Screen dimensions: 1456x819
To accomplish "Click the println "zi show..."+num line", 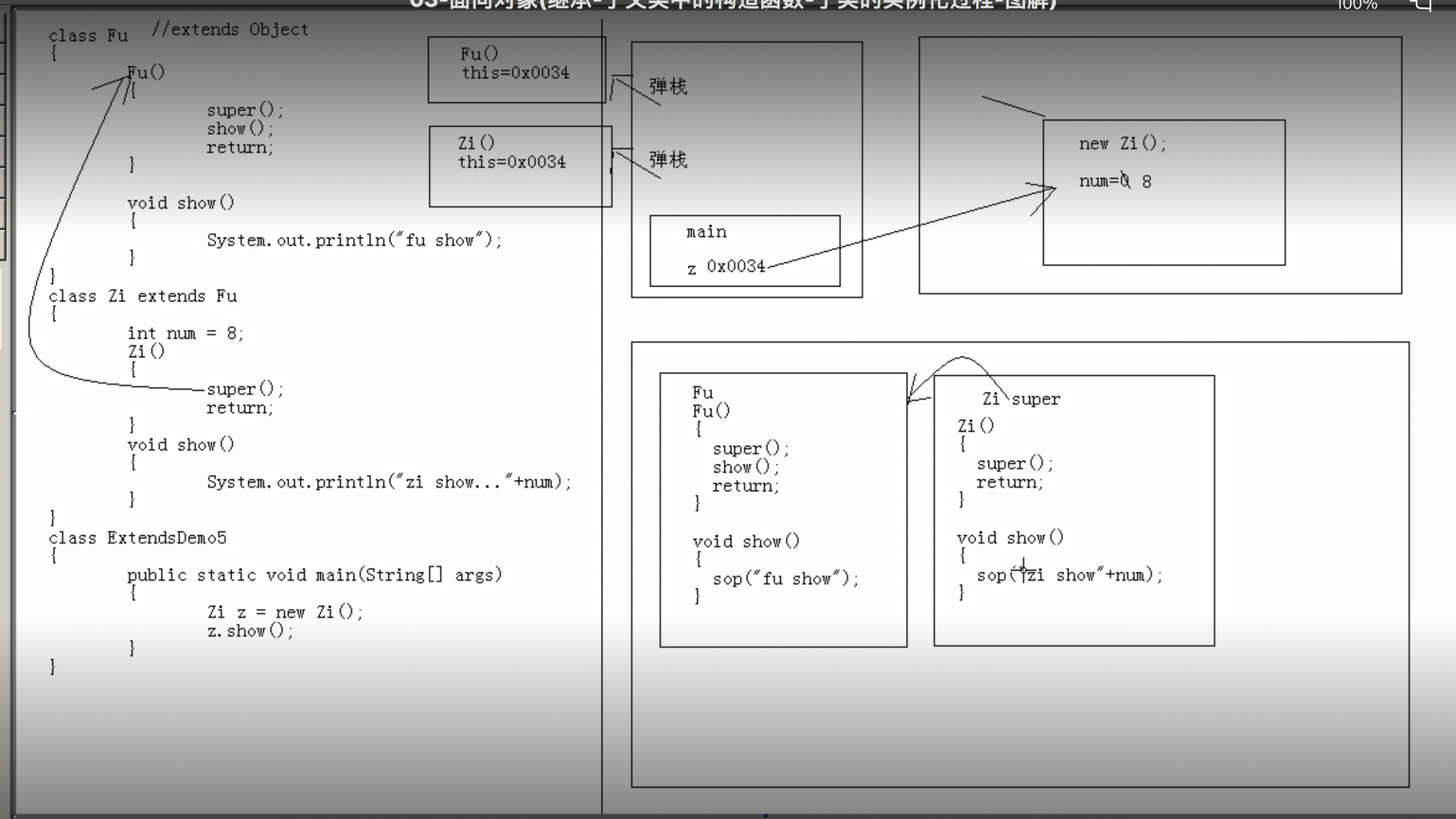I will point(389,482).
